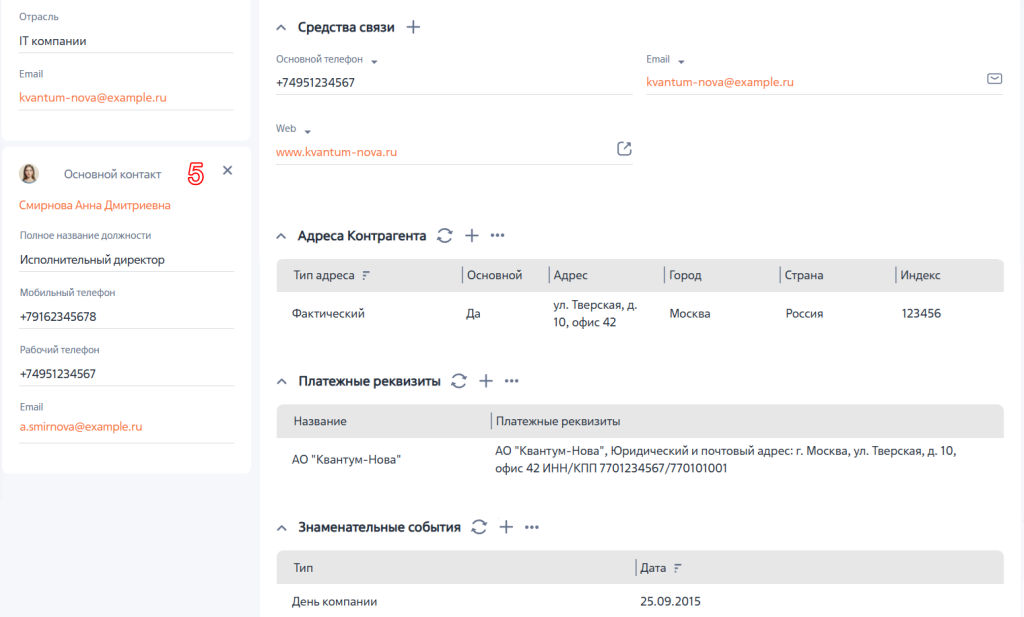Open the www.kvantum-nova.ru website link
Image resolution: width=1024 pixels, height=617 pixels.
coord(336,152)
